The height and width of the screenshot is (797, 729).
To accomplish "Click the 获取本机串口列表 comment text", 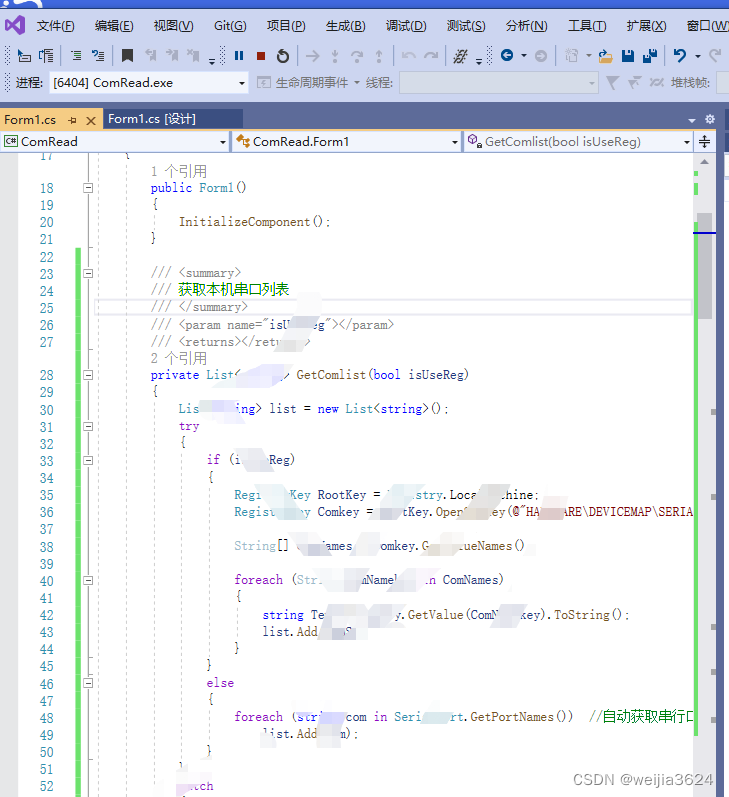I will pos(233,290).
